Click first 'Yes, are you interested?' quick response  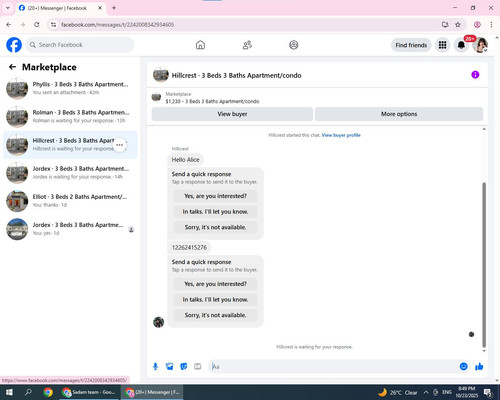(x=215, y=196)
